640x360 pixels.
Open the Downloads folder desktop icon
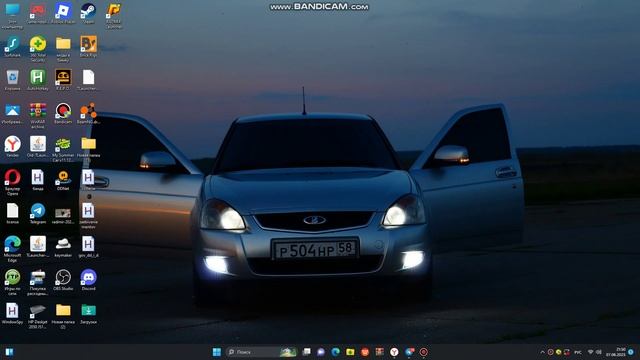[x=88, y=314]
